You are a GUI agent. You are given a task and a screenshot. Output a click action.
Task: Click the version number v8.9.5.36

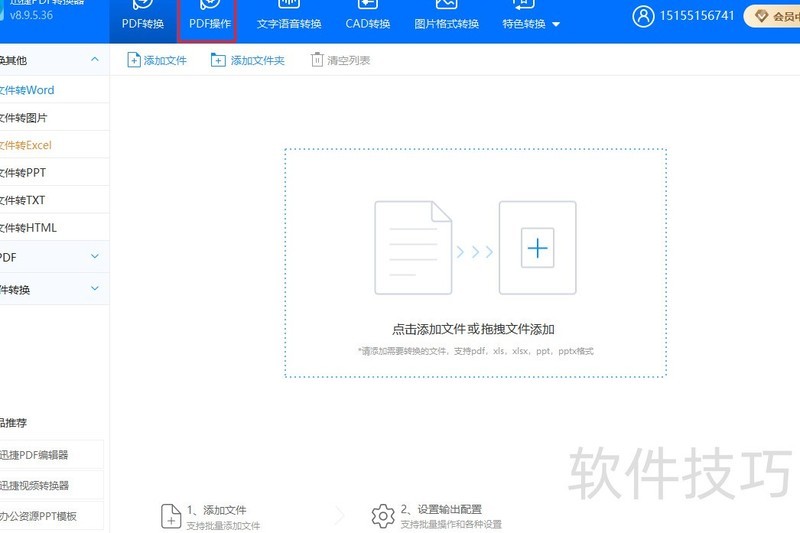(x=31, y=15)
